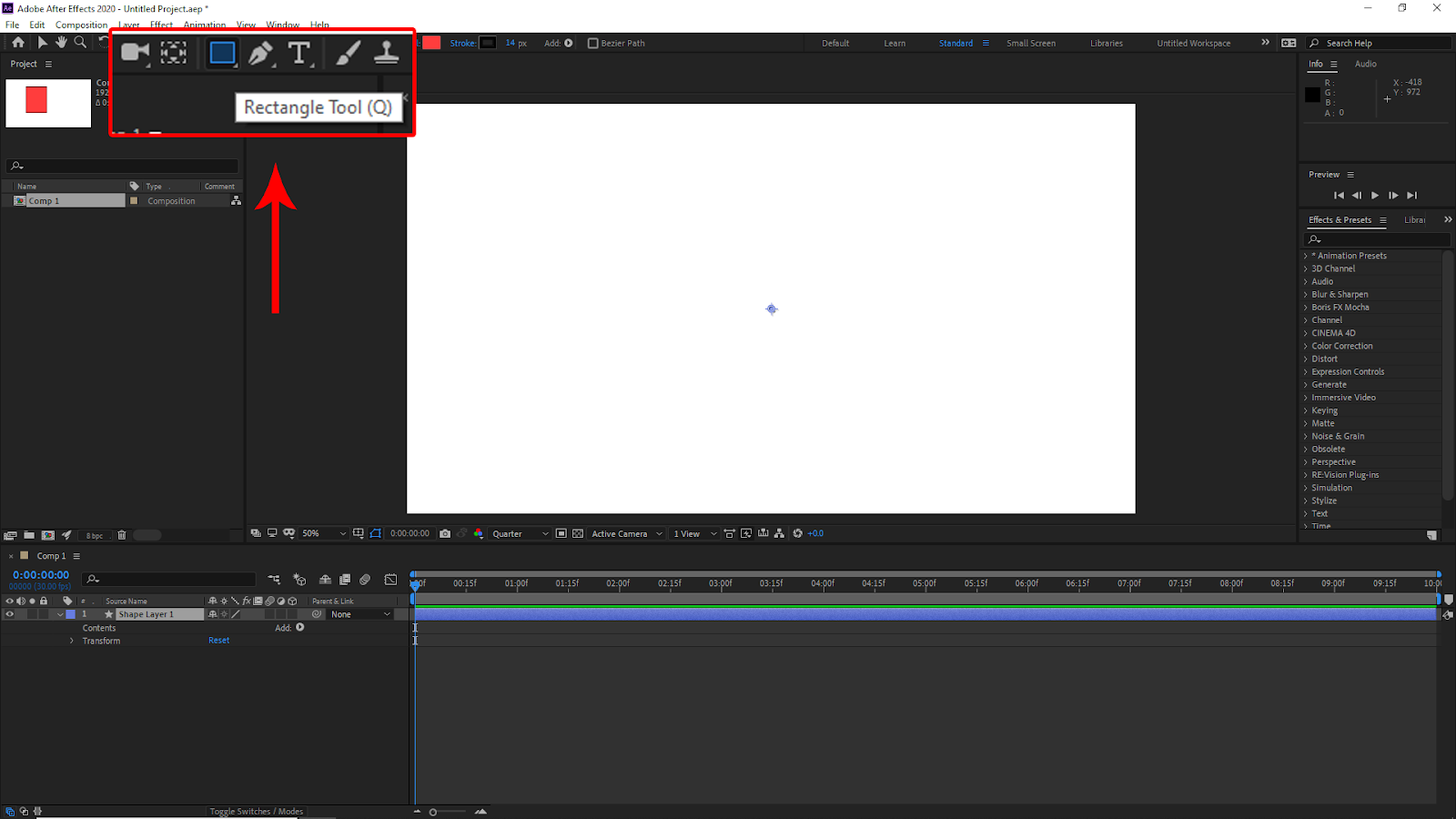Choose the Type tool
Screen dimensions: 1456x819
pos(299,53)
